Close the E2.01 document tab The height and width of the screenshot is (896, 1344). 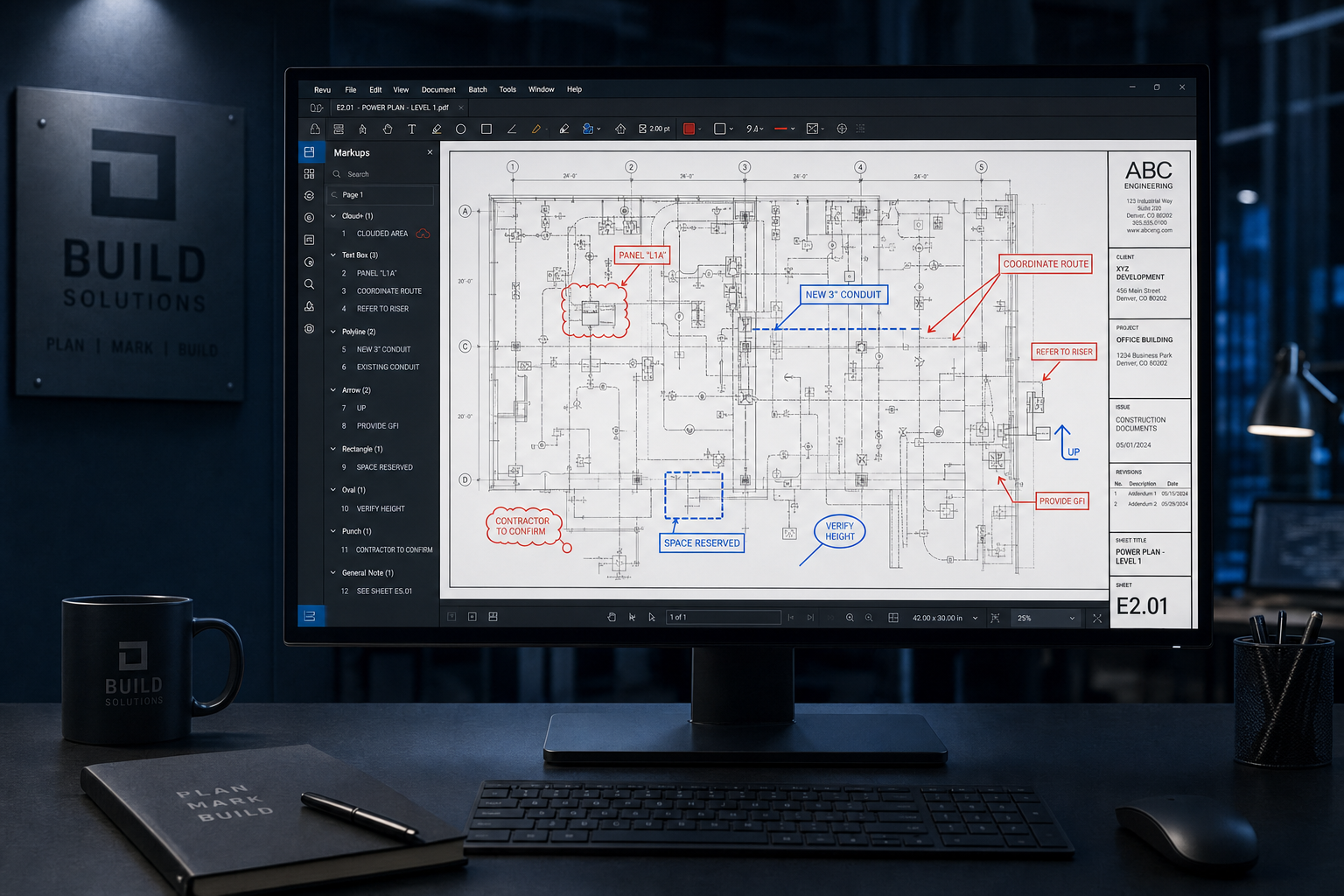(x=461, y=108)
